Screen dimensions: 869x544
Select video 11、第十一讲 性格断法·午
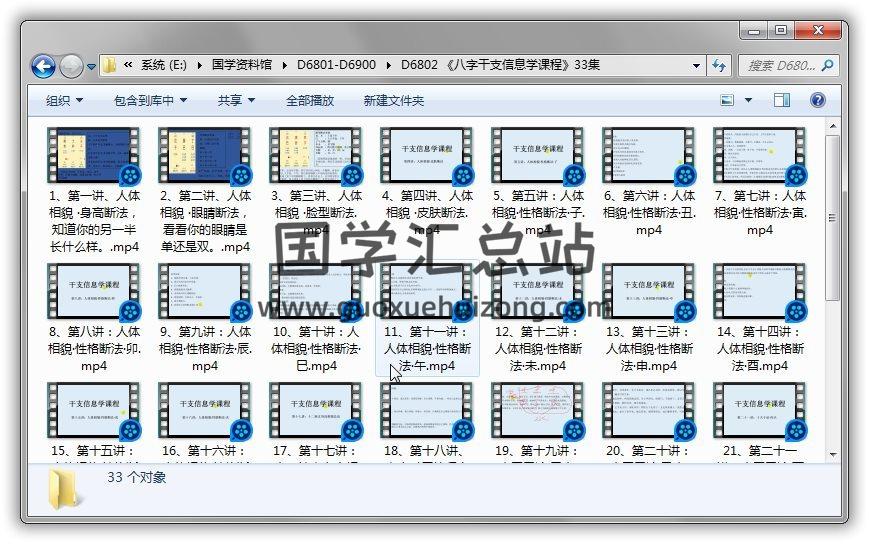(x=427, y=318)
